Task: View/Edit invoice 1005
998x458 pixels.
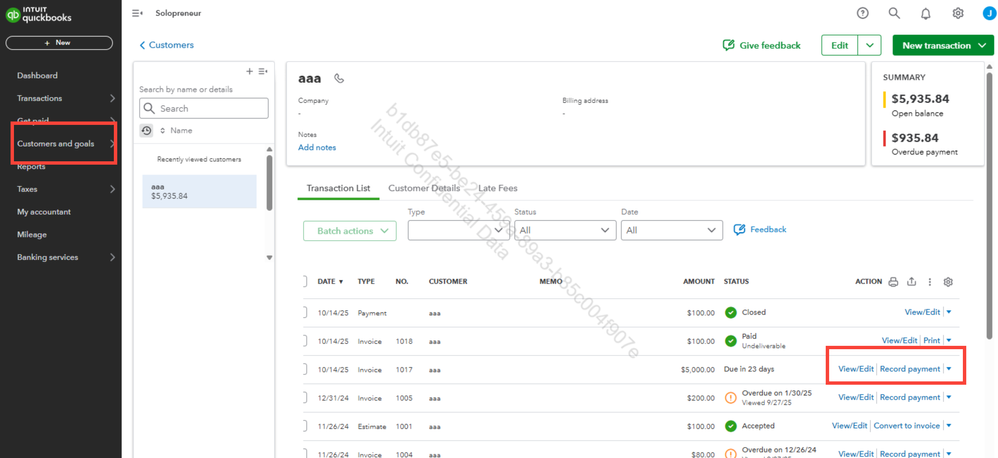Action: tap(856, 398)
